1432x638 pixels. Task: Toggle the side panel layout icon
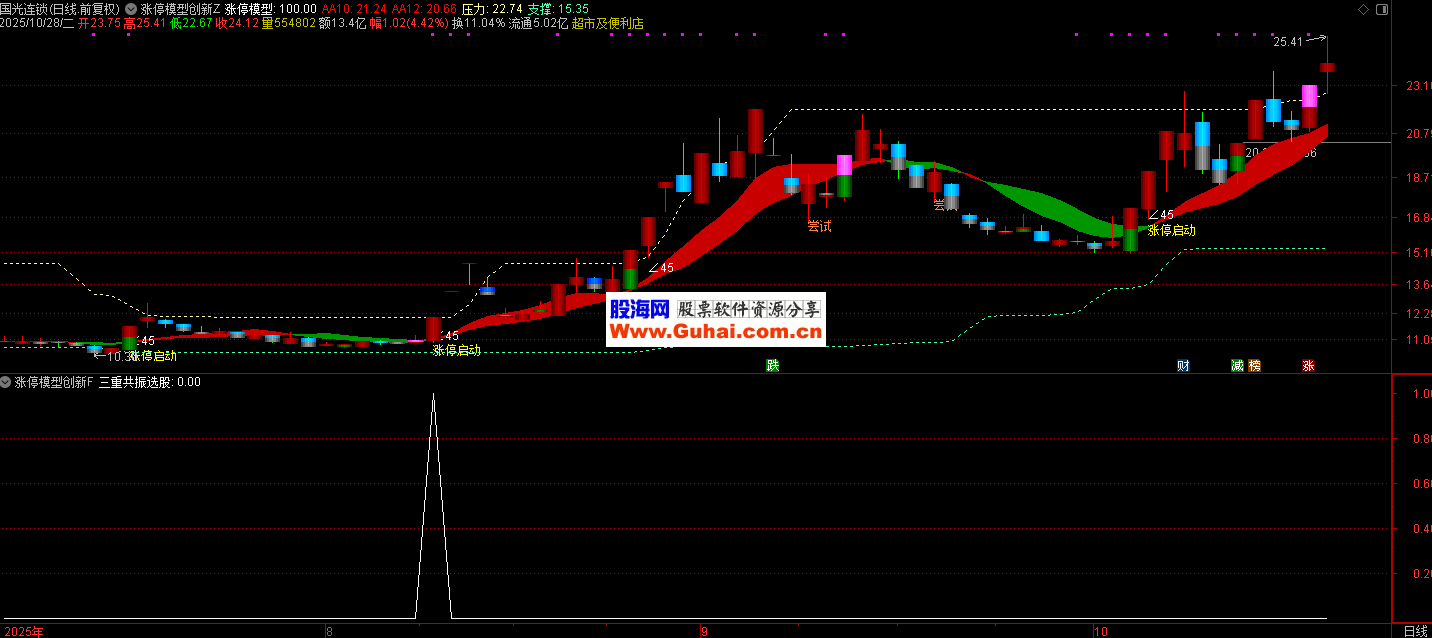pos(1381,9)
